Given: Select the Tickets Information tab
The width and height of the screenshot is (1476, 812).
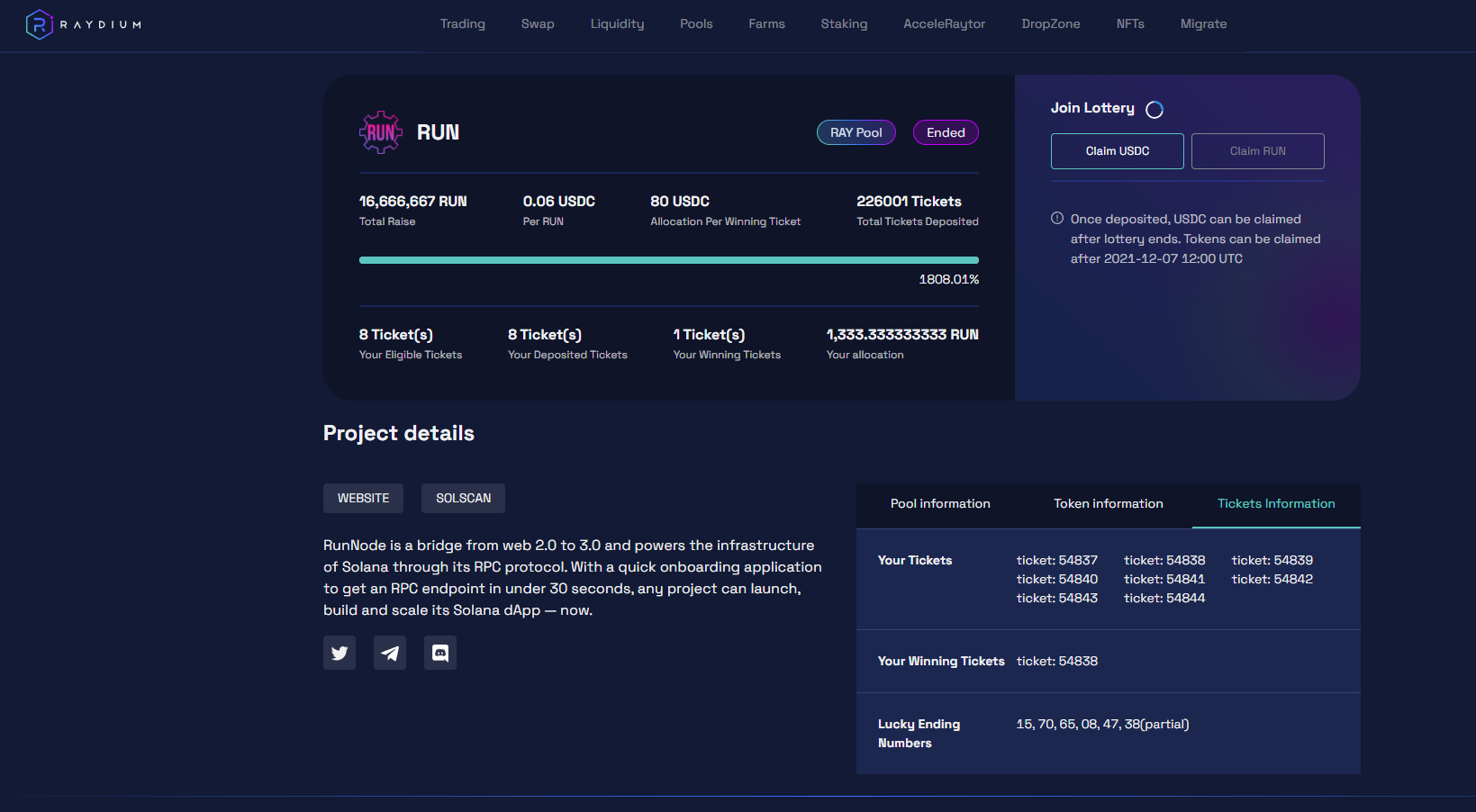Looking at the screenshot, I should [1276, 504].
